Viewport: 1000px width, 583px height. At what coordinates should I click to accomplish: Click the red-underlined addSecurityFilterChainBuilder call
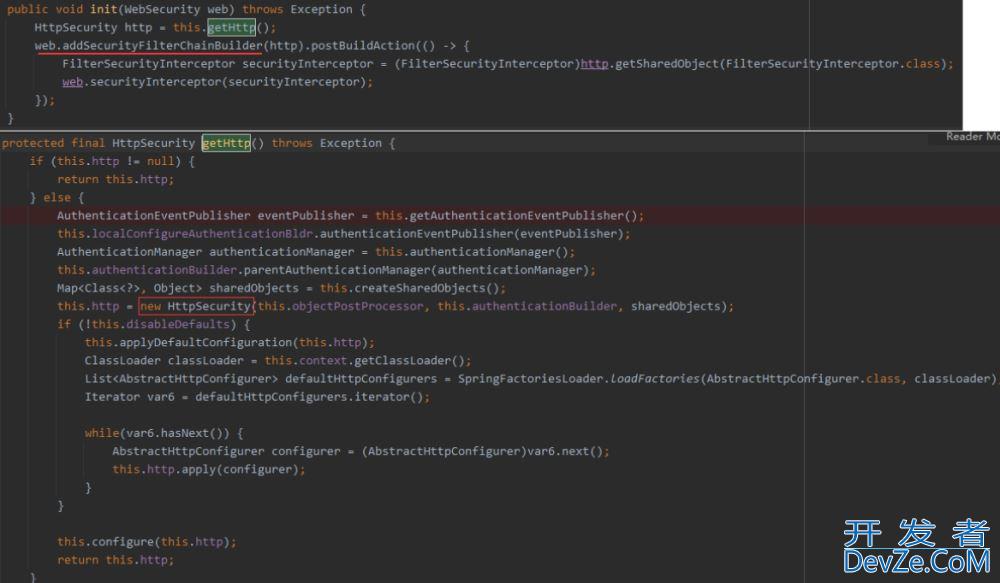click(x=162, y=46)
